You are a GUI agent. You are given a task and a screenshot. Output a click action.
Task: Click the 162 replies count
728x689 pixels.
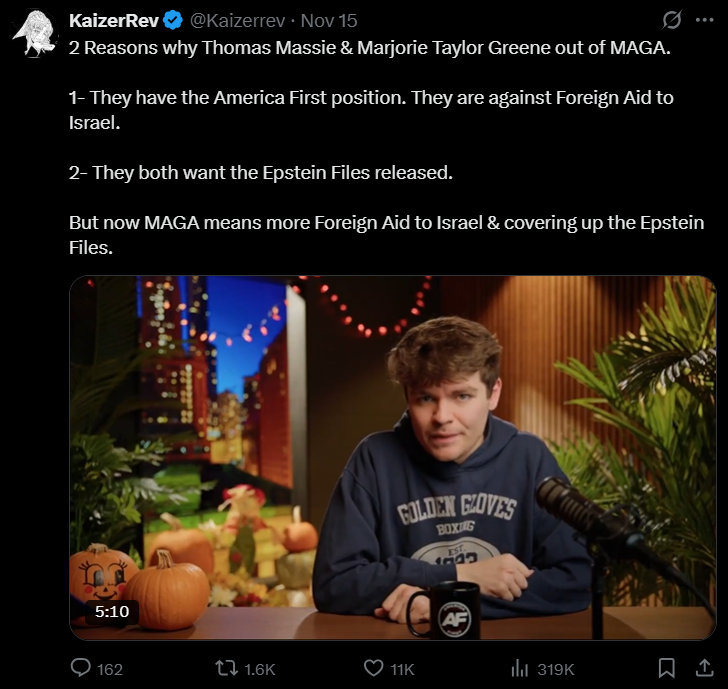click(110, 670)
